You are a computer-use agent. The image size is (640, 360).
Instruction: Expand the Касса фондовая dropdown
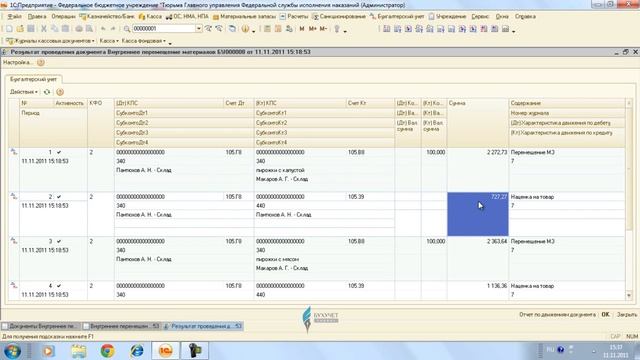144,41
